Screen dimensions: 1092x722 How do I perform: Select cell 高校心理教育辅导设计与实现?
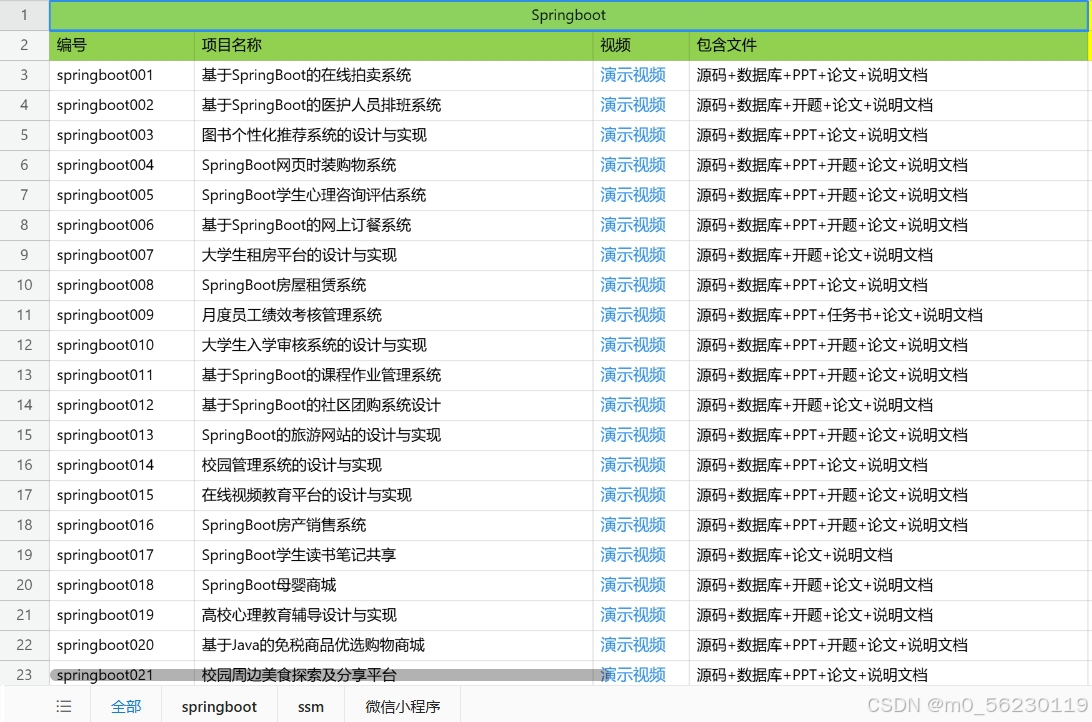click(x=393, y=614)
